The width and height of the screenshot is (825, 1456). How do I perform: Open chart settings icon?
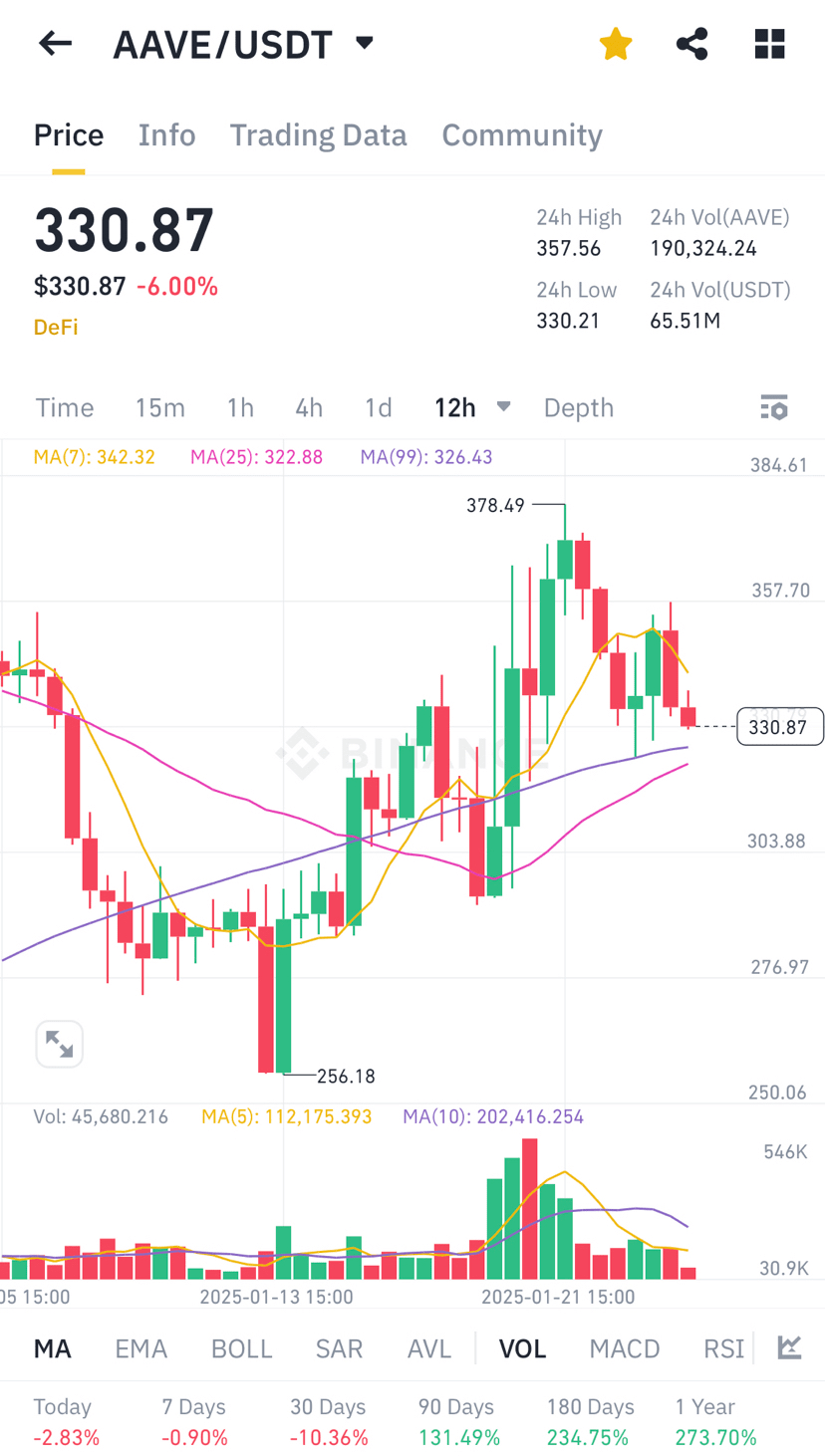click(x=774, y=407)
